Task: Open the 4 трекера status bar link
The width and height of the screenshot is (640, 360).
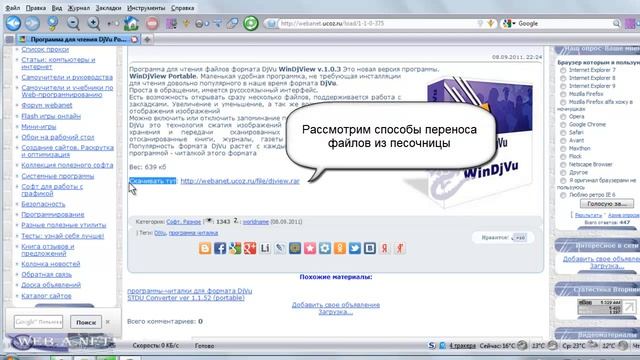Action: 462,346
